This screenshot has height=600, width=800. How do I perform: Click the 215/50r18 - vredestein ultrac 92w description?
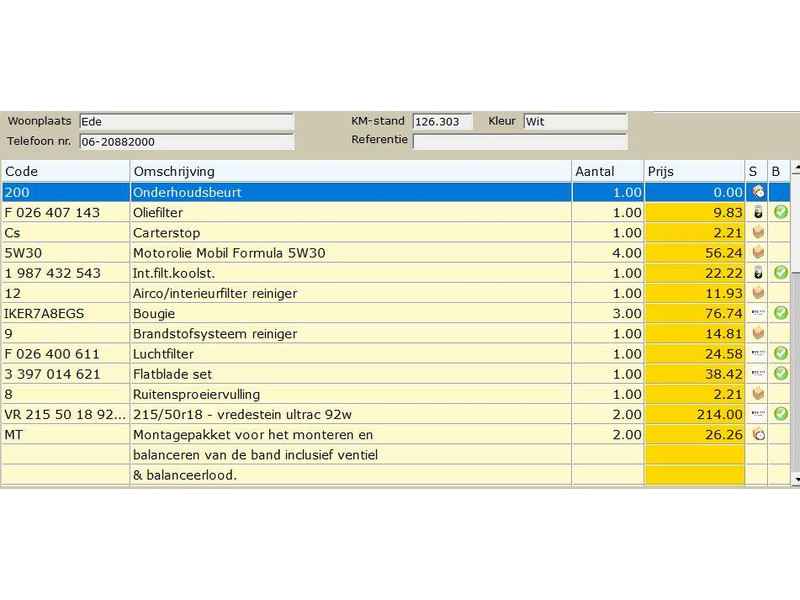coord(351,414)
